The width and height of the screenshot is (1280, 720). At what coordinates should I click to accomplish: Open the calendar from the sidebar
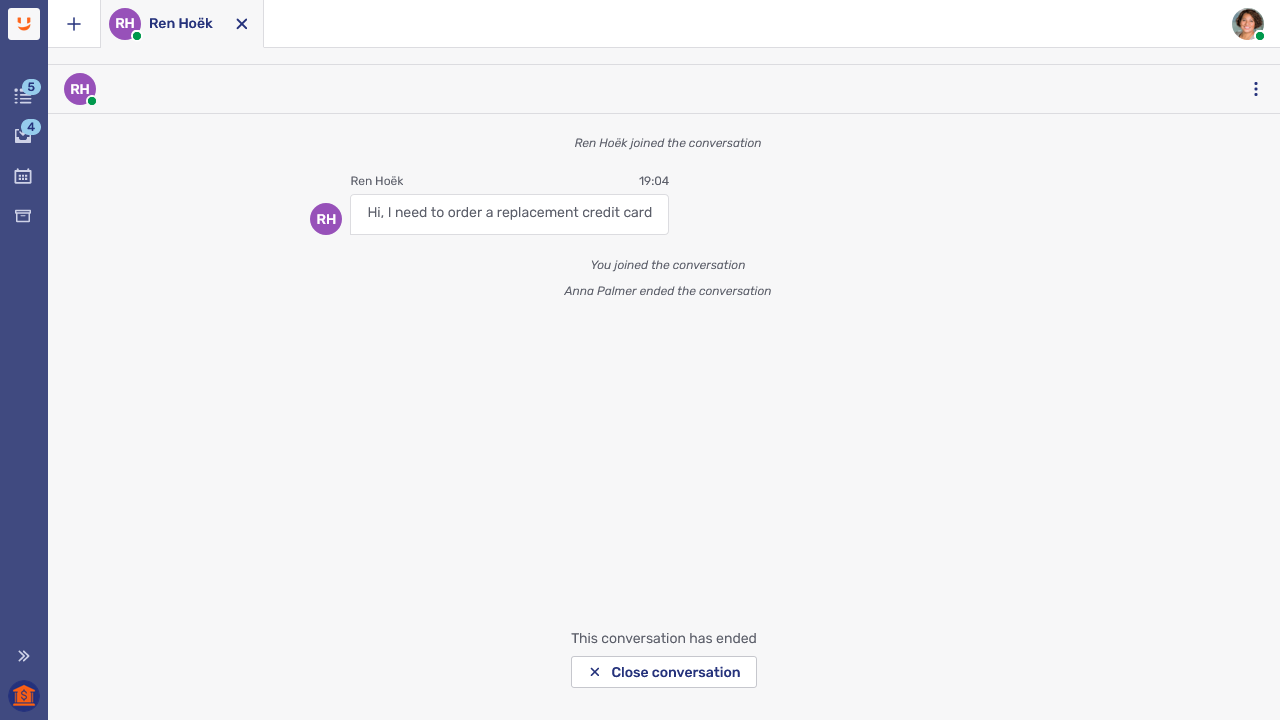tap(23, 176)
